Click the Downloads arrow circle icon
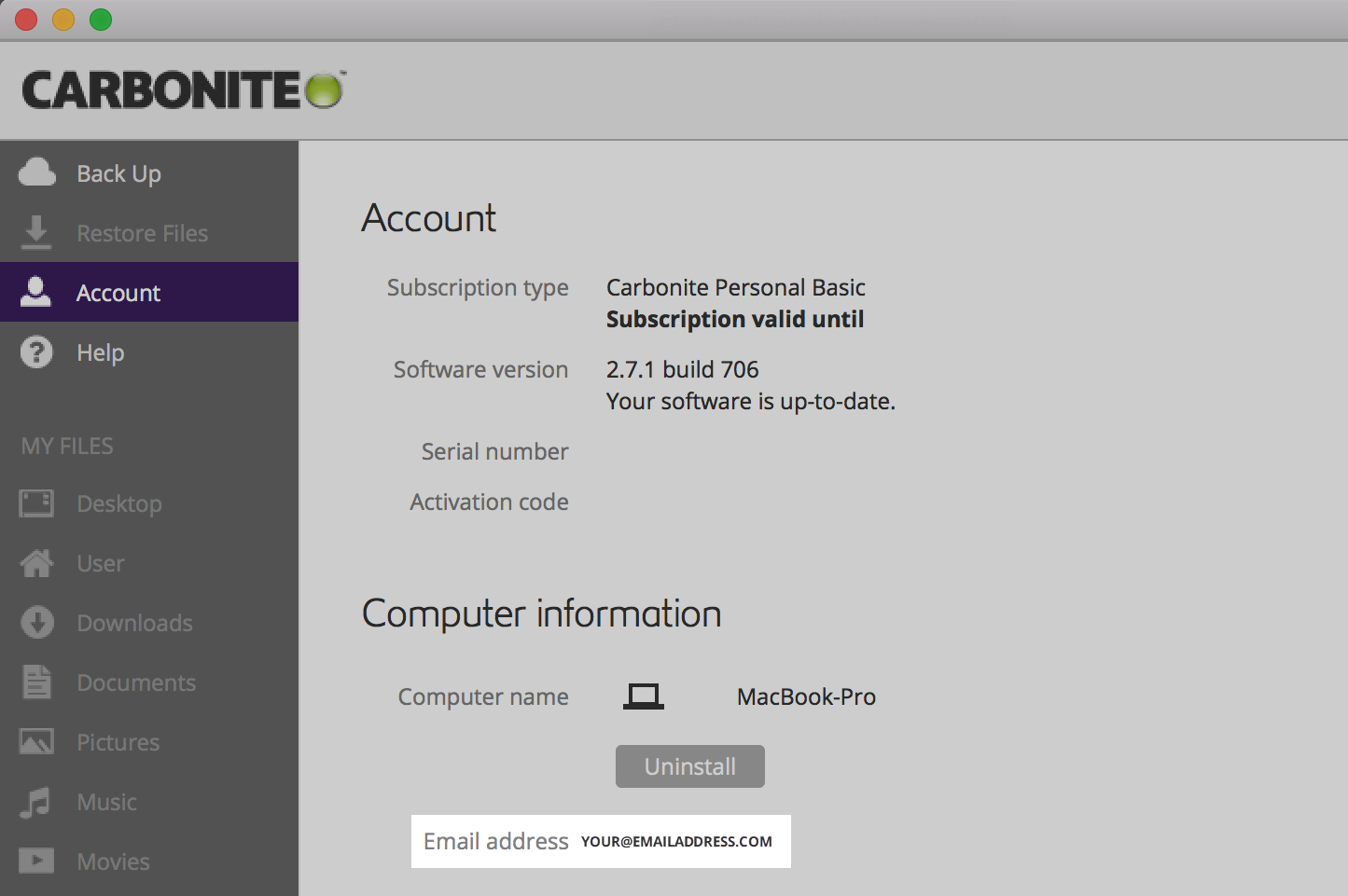This screenshot has width=1348, height=896. pos(36,623)
